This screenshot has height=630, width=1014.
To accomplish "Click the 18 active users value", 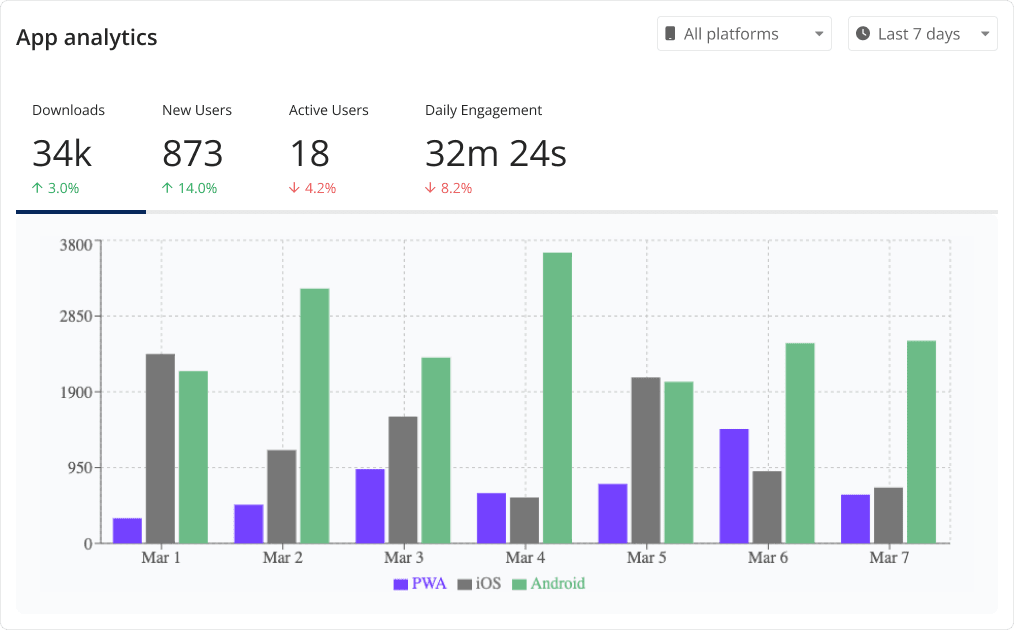I will coord(310,154).
